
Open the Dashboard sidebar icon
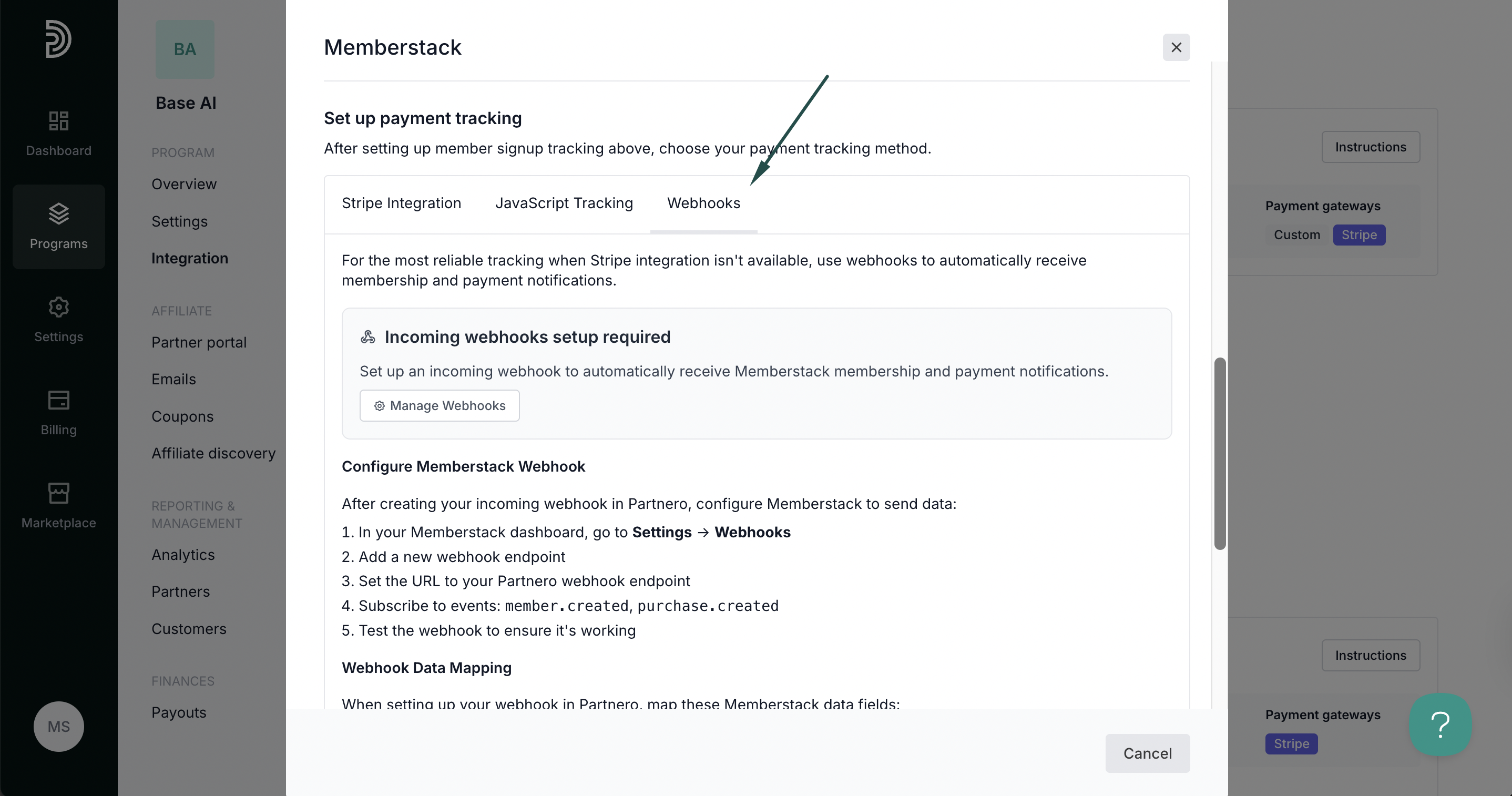tap(59, 121)
